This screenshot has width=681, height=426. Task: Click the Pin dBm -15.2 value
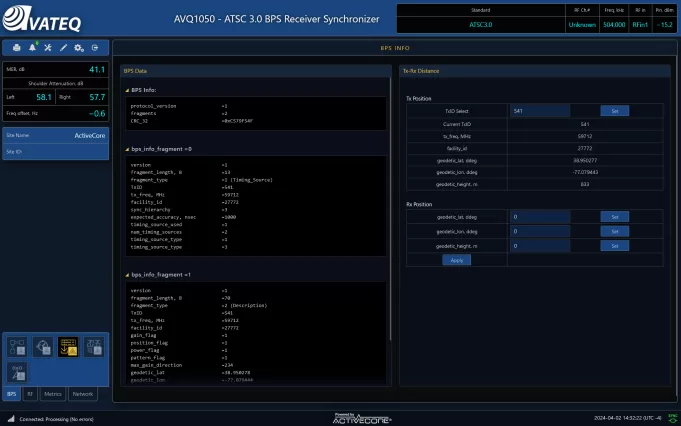[x=664, y=25]
